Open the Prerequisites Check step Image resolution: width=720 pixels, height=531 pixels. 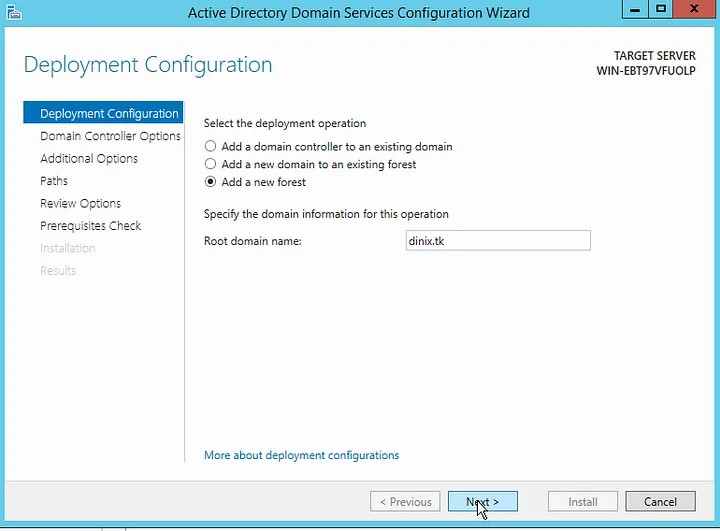coord(90,226)
